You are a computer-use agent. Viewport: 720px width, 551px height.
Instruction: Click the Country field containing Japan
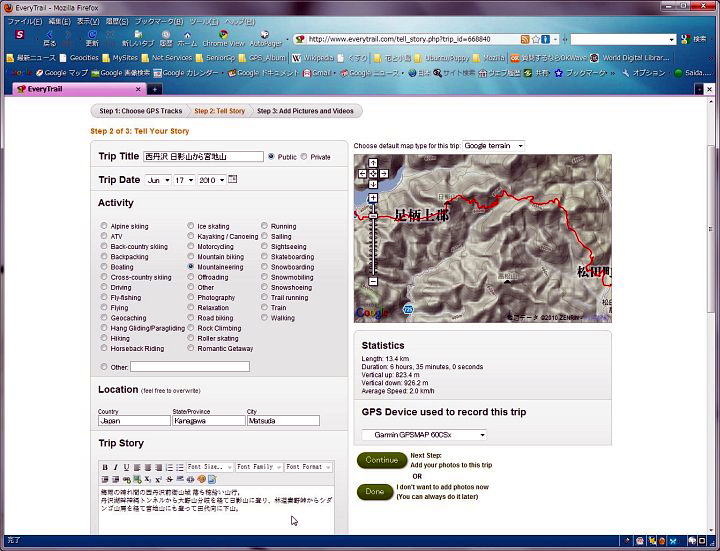coord(134,421)
